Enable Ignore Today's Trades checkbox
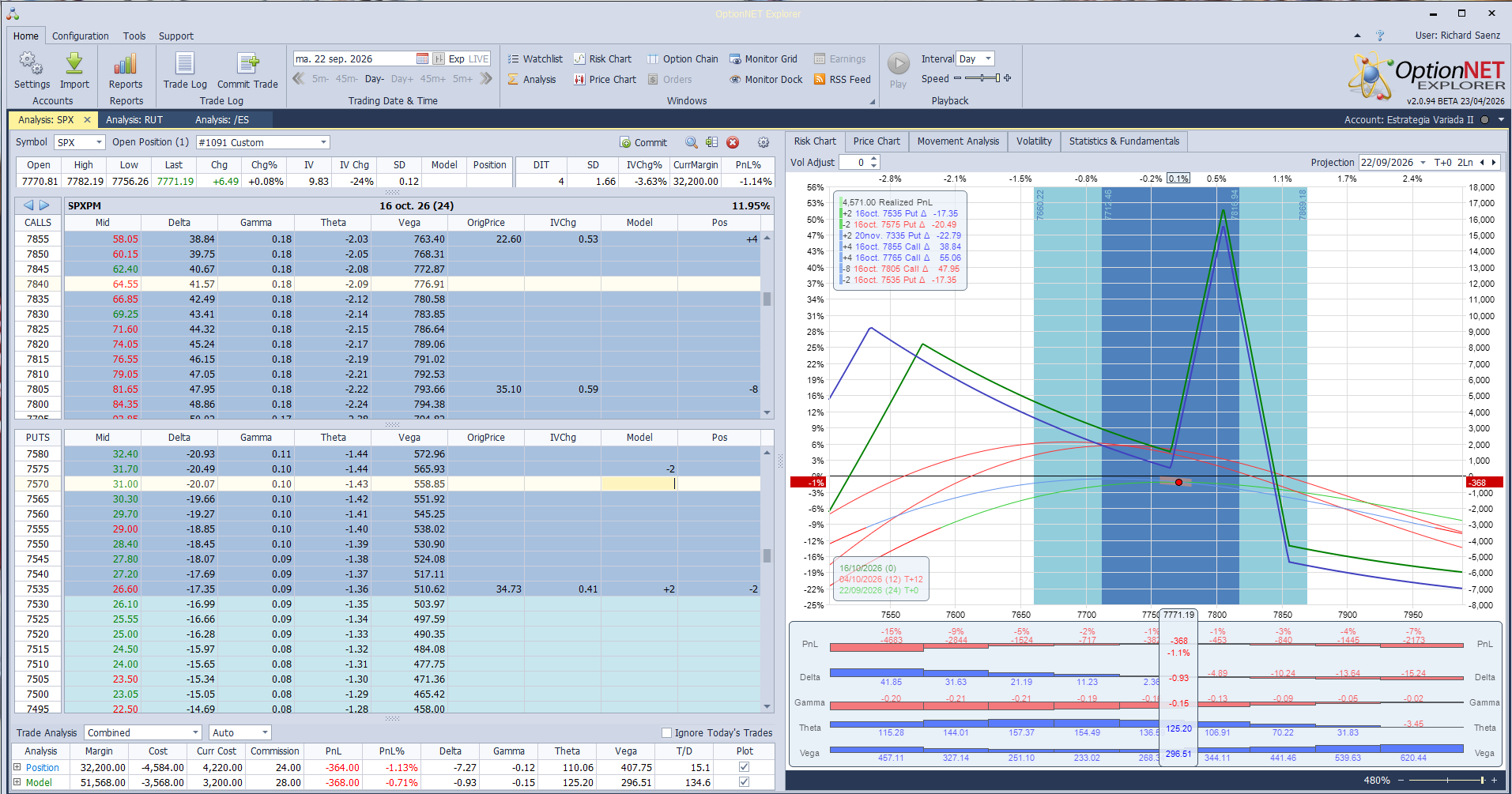The image size is (1512, 794). [666, 732]
